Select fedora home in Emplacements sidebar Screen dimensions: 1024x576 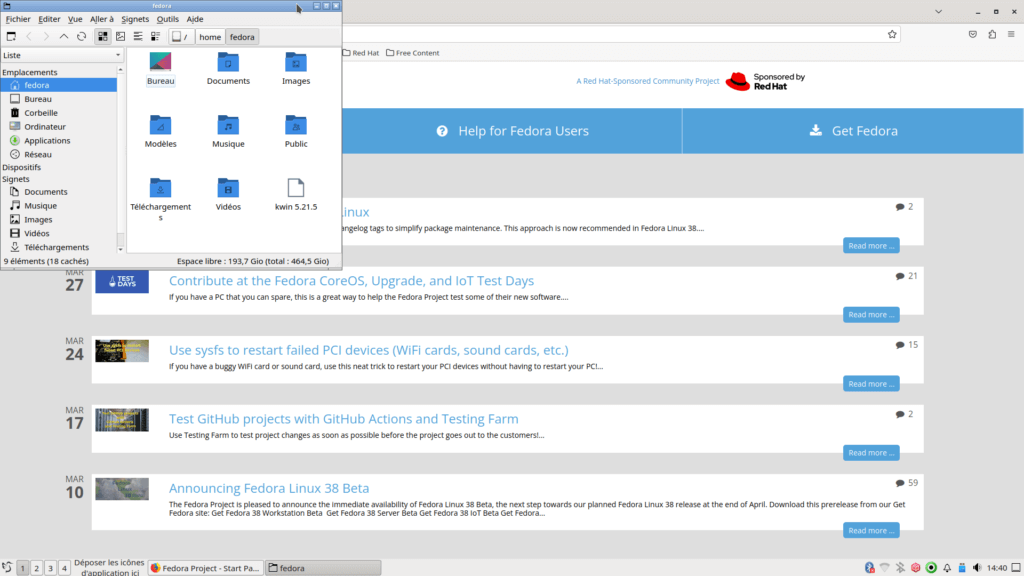click(x=59, y=85)
